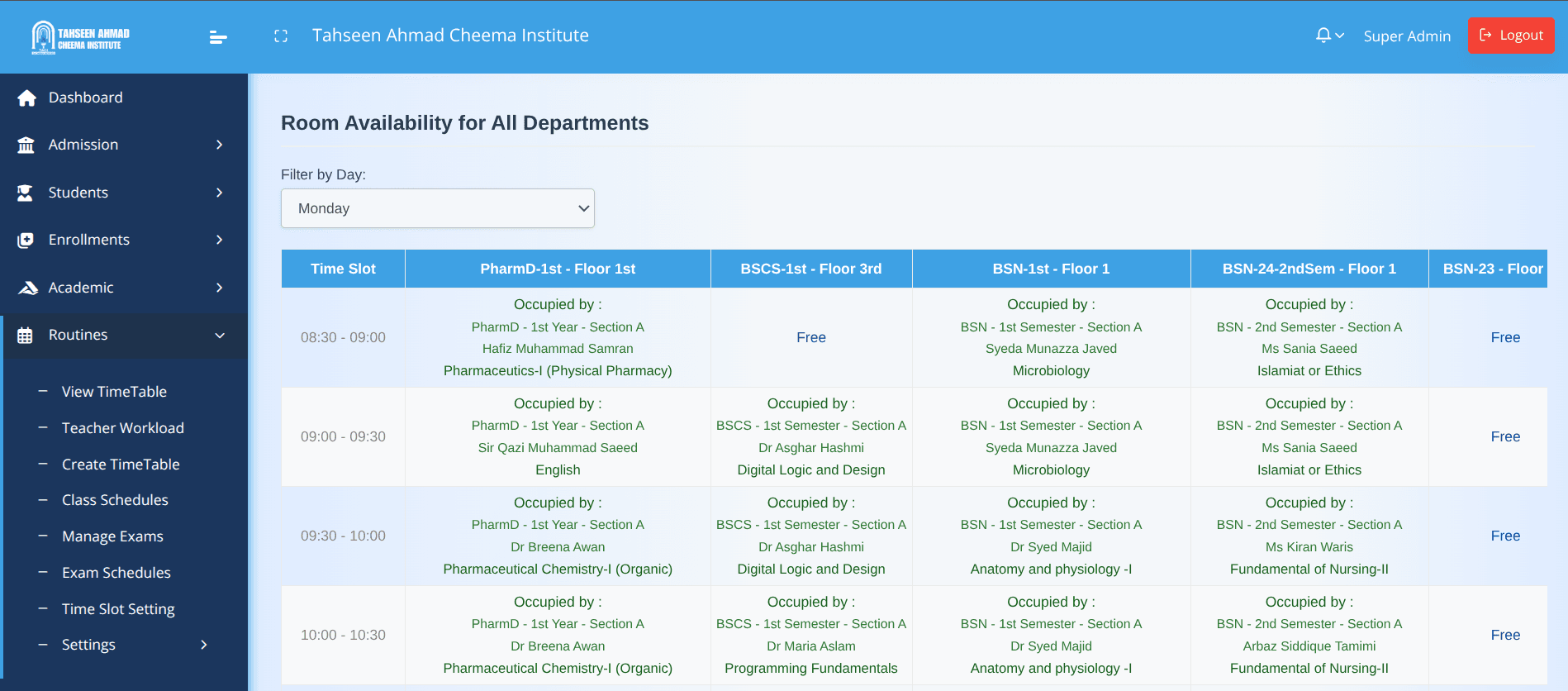Click Free in BSN-23 09:00 row
Screen dimensions: 1568x691
tap(1505, 436)
